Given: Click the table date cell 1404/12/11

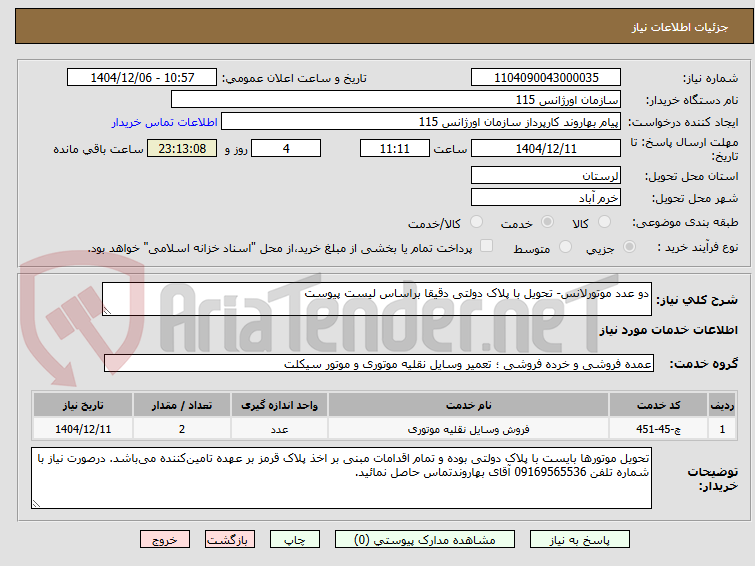Looking at the screenshot, I should click(83, 429).
